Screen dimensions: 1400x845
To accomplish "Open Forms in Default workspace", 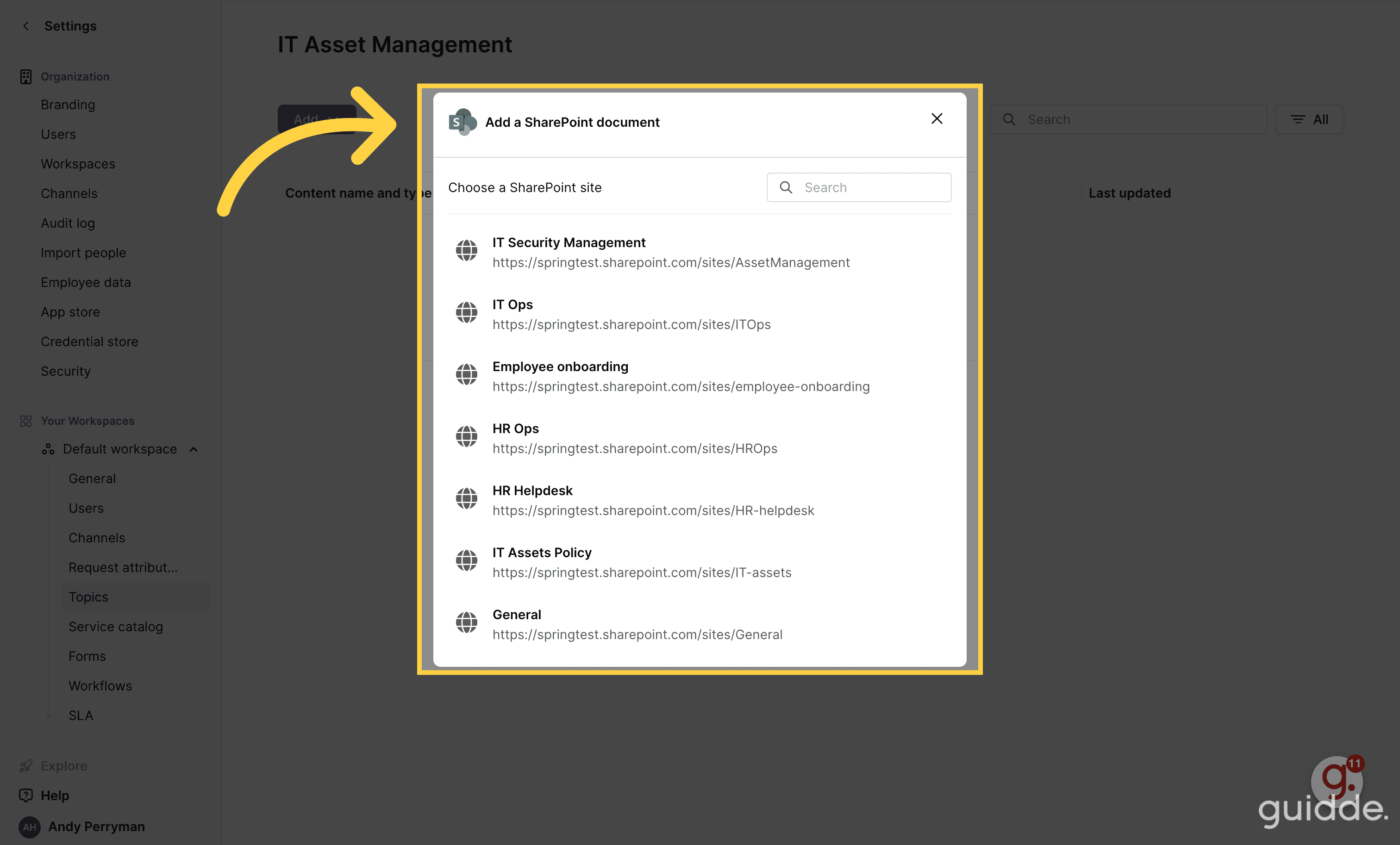I will [87, 656].
